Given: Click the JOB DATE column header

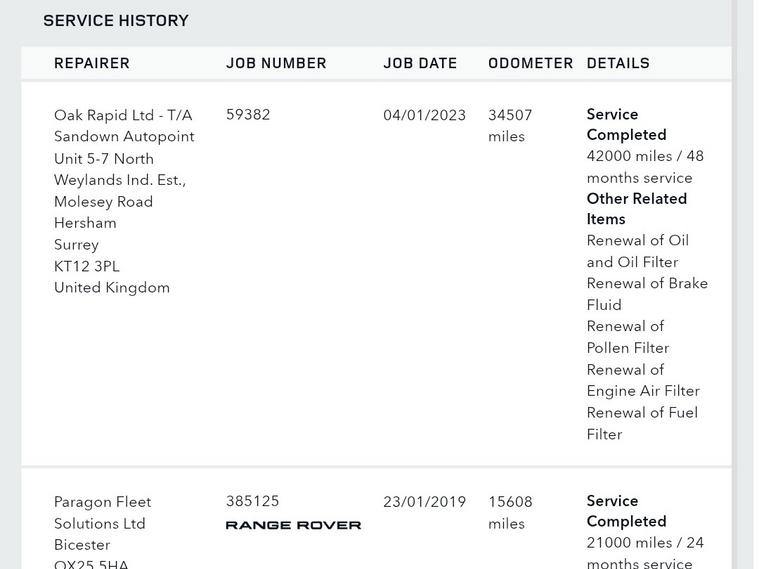Looking at the screenshot, I should (420, 63).
